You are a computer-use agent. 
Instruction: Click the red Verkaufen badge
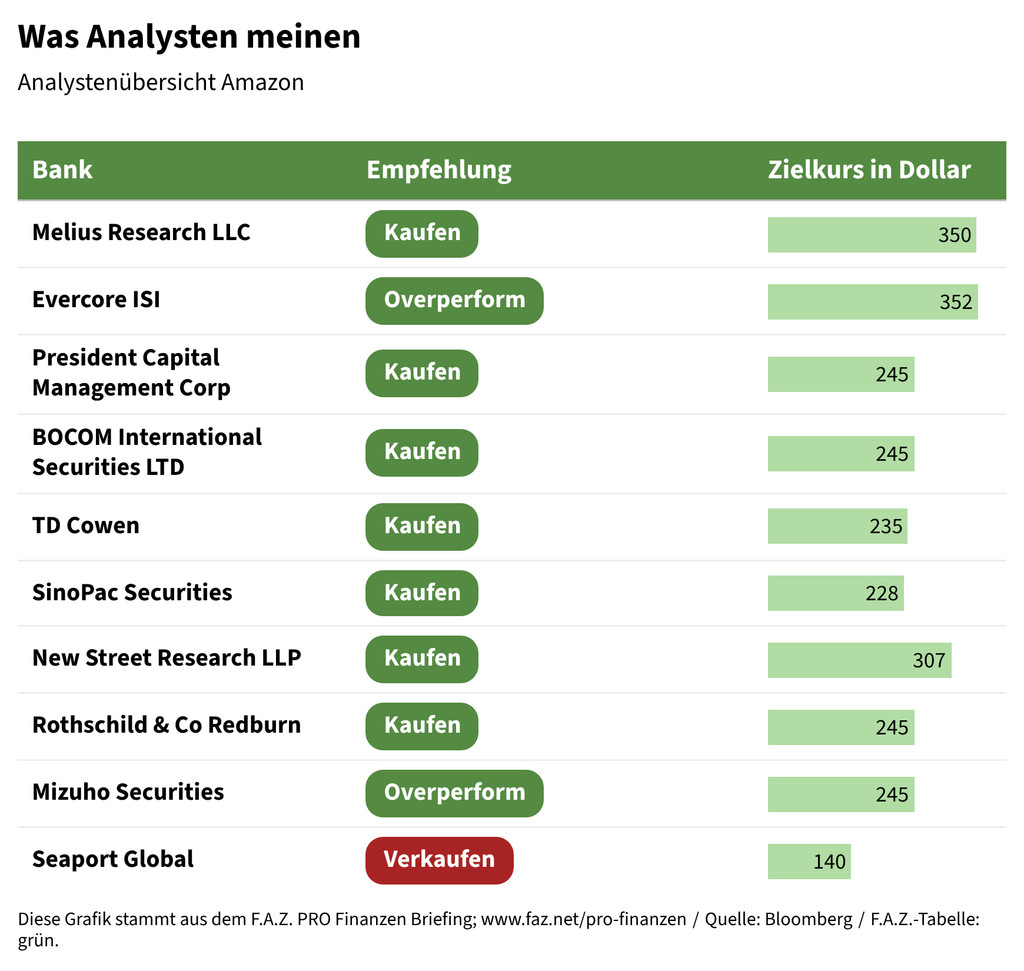[438, 860]
